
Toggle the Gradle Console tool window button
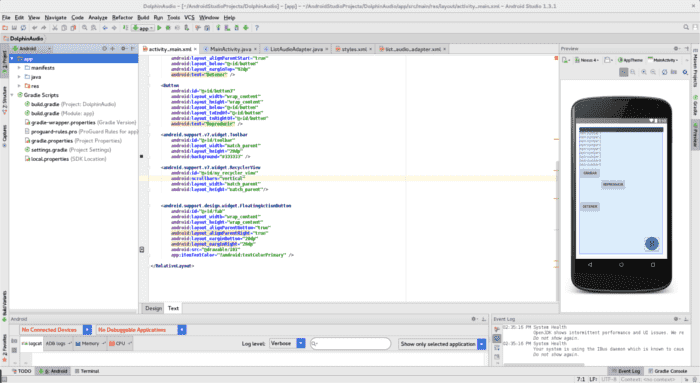[668, 371]
